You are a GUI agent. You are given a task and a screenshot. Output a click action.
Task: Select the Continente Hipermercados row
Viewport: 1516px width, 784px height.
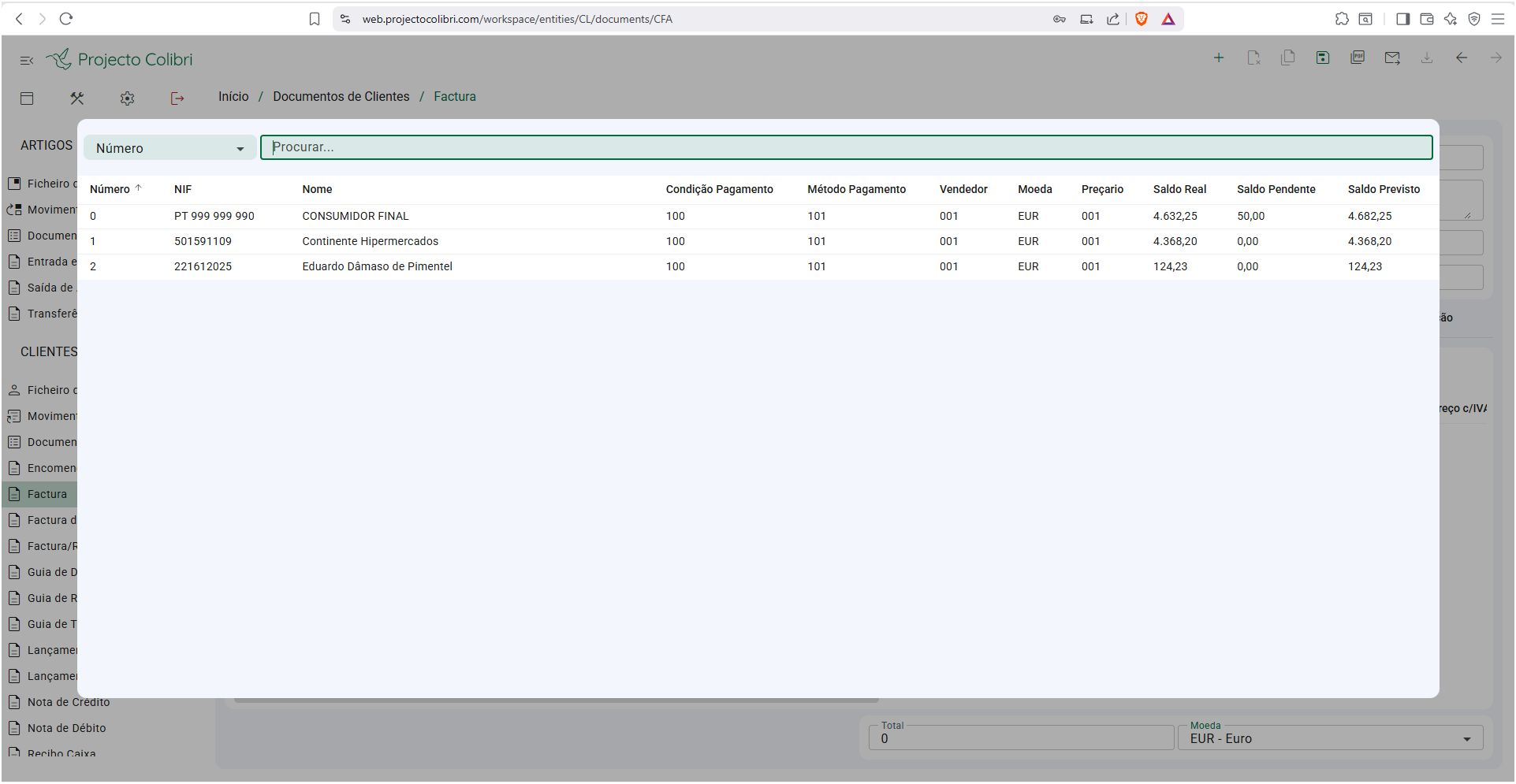pyautogui.click(x=370, y=241)
